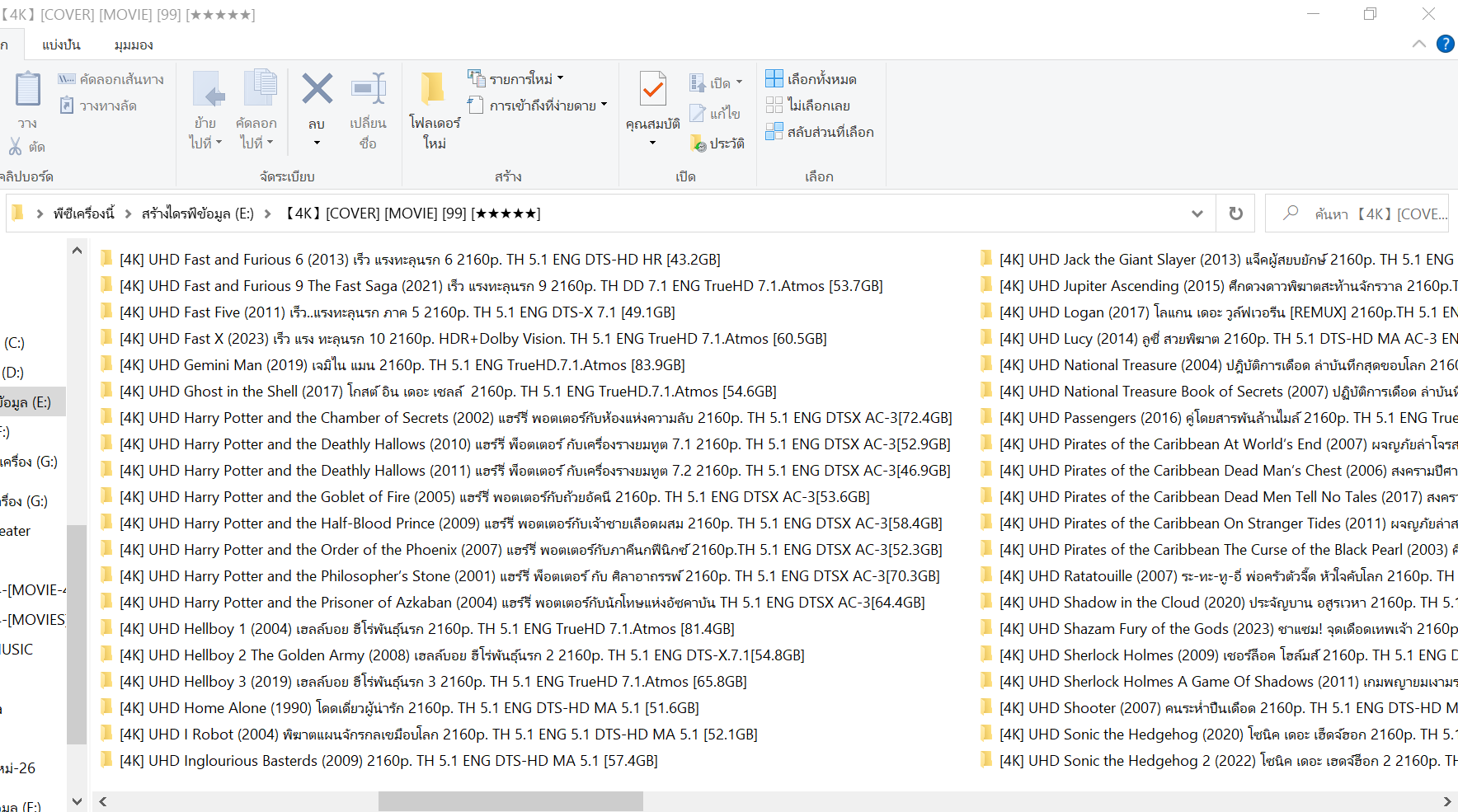
Task: Select 'Ghost in the Shell (2017)' folder
Action: 448,391
